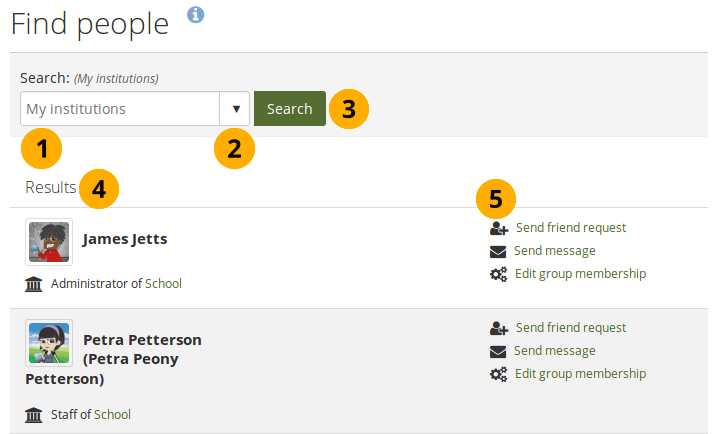Edit group membership for Petra Petterson
The height and width of the screenshot is (434, 715).
click(580, 374)
